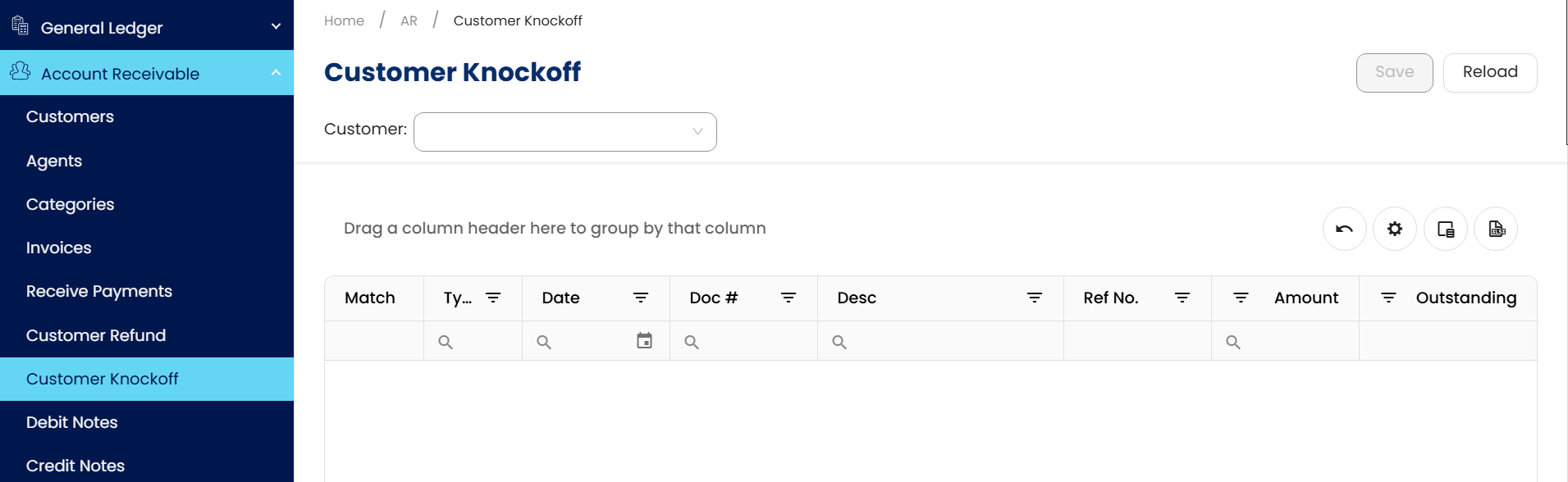
Task: Click filter icon on Ref No. column
Action: click(x=1182, y=298)
